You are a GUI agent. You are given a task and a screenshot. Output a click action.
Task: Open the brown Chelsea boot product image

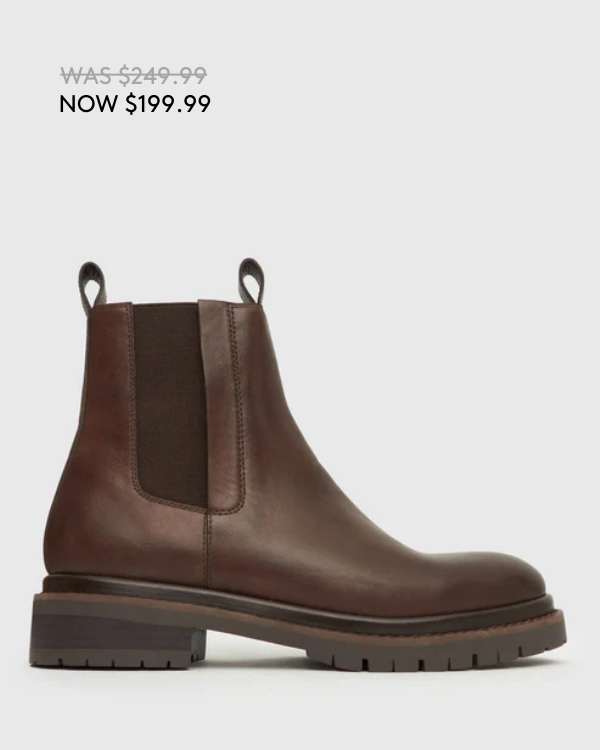[x=298, y=463]
